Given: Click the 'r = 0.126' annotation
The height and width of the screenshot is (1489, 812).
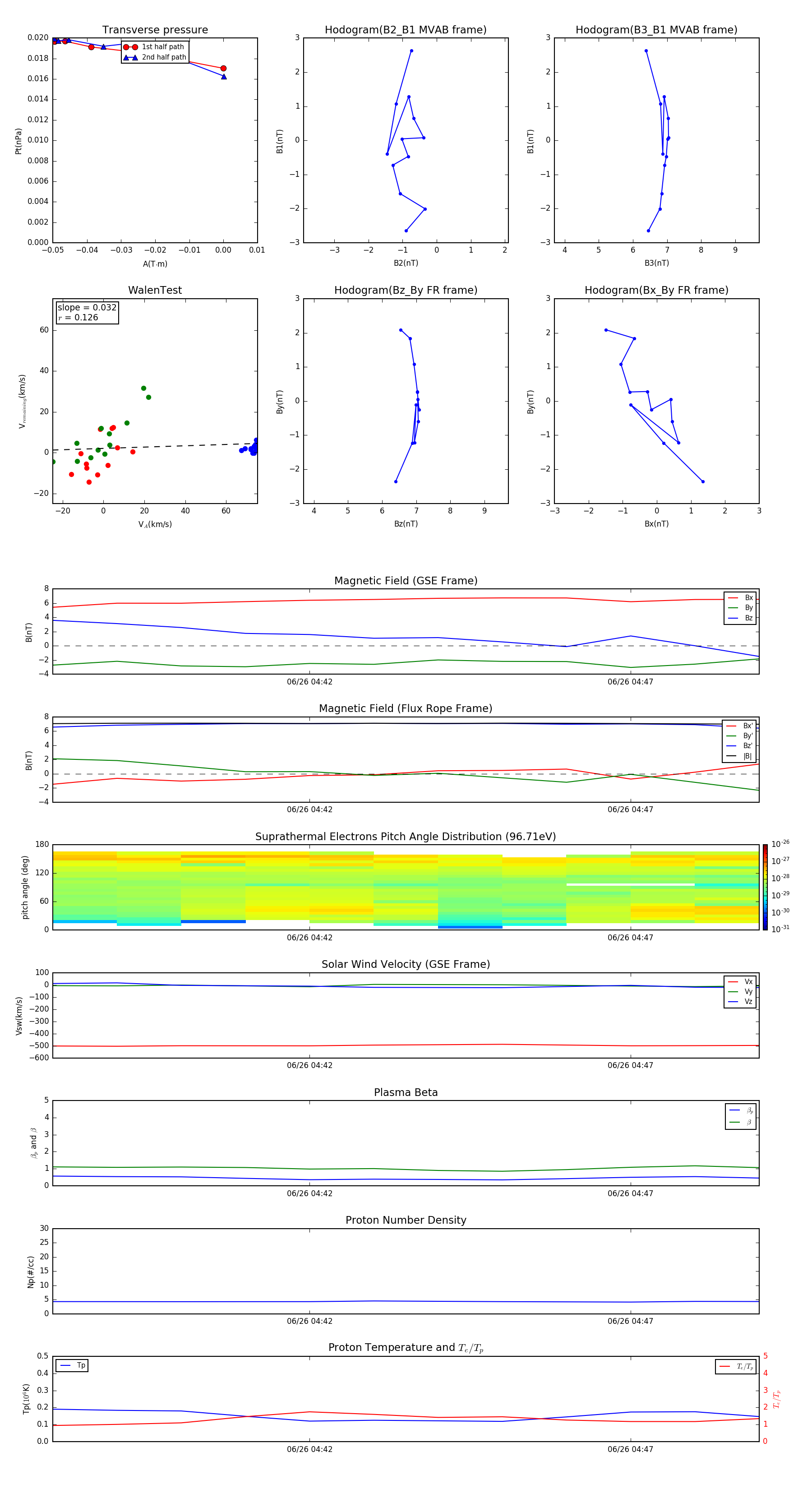Looking at the screenshot, I should tap(78, 317).
